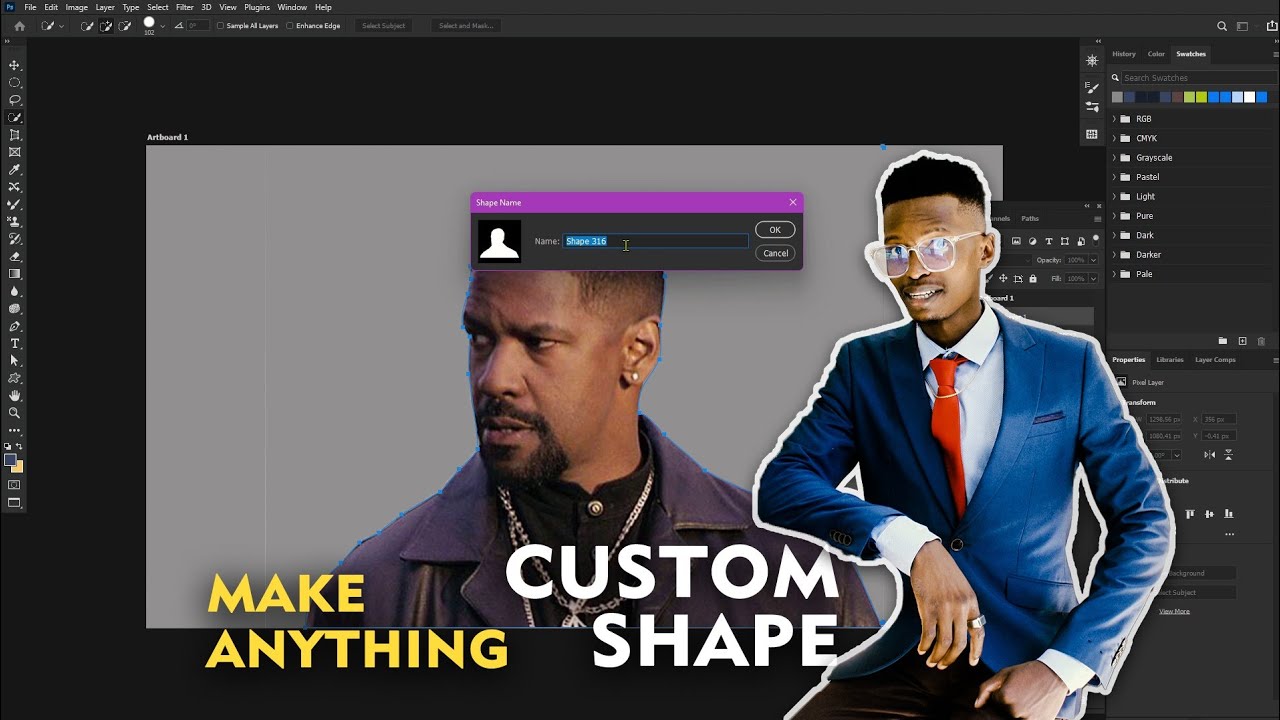Click the shape Name input field
Viewport: 1280px width, 720px height.
[x=656, y=241]
